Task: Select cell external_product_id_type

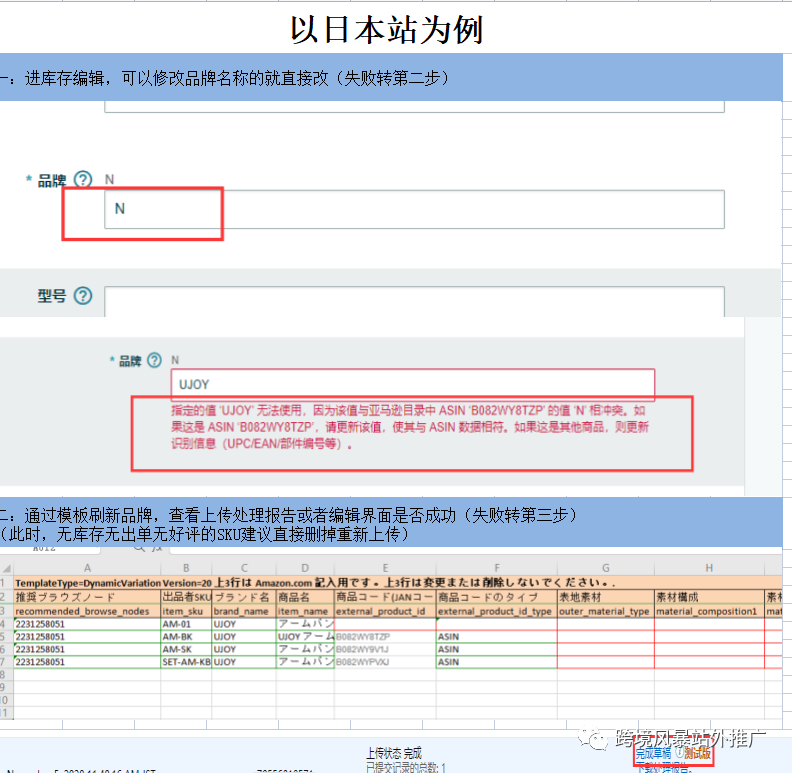Action: click(497, 611)
